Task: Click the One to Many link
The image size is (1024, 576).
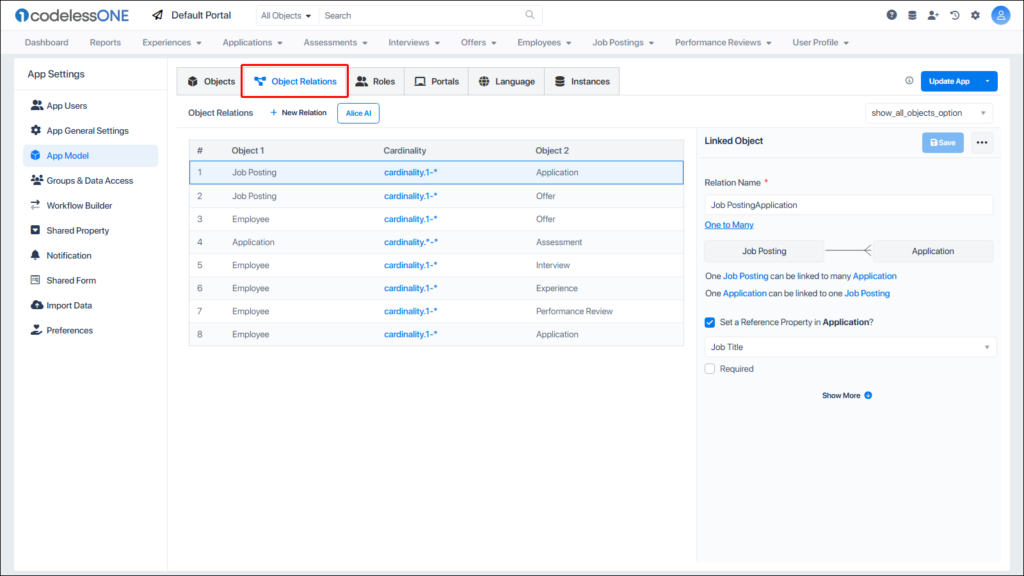Action: click(x=729, y=225)
